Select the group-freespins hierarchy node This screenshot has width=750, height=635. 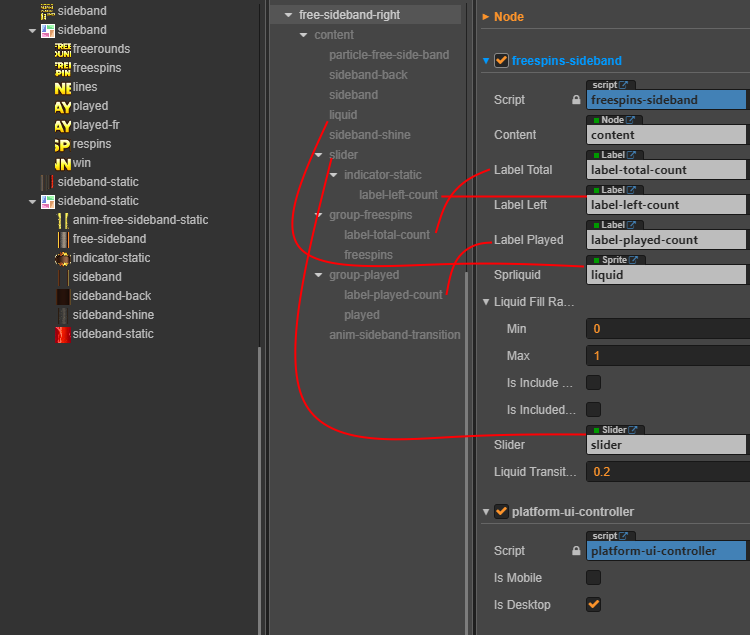[x=370, y=215]
